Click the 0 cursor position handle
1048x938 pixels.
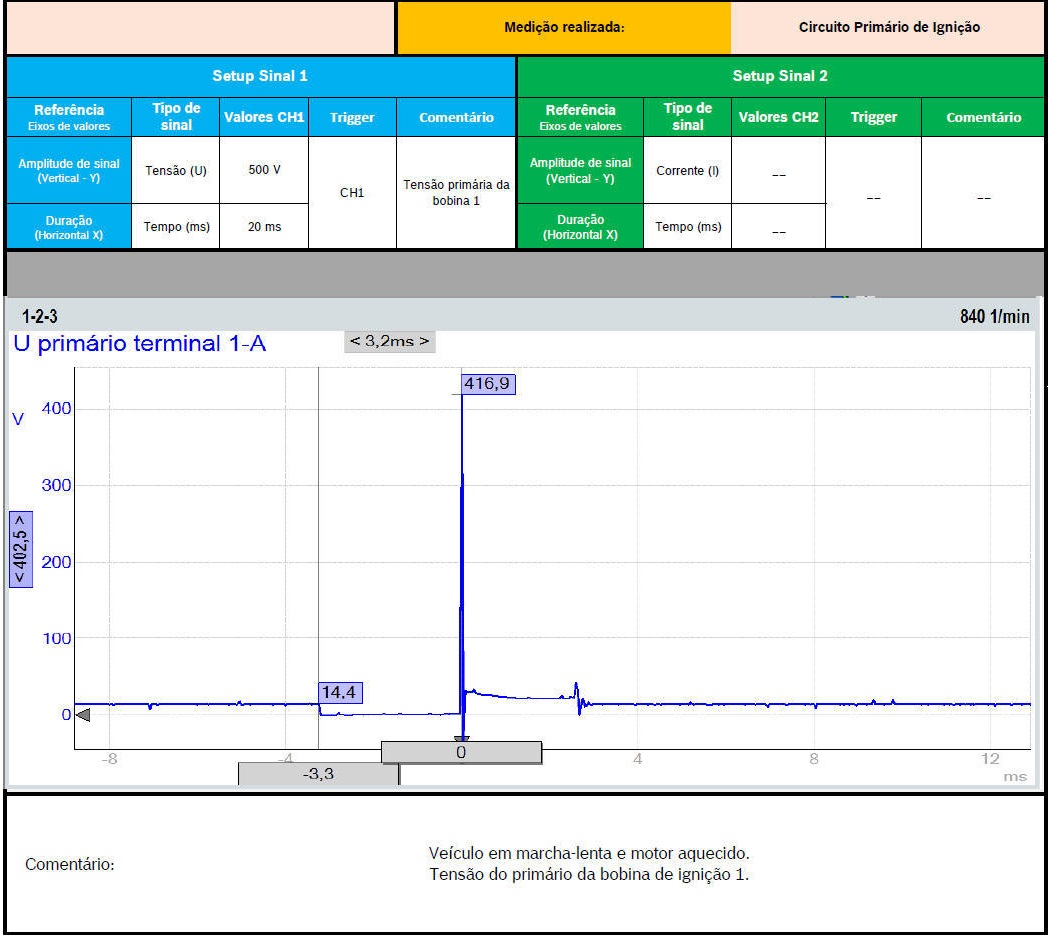pyautogui.click(x=461, y=752)
